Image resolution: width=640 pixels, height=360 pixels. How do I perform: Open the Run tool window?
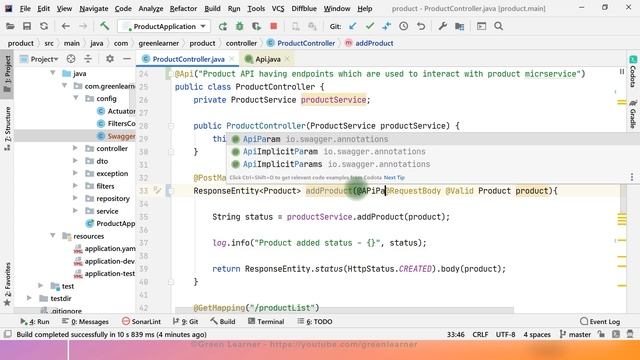tap(35, 322)
